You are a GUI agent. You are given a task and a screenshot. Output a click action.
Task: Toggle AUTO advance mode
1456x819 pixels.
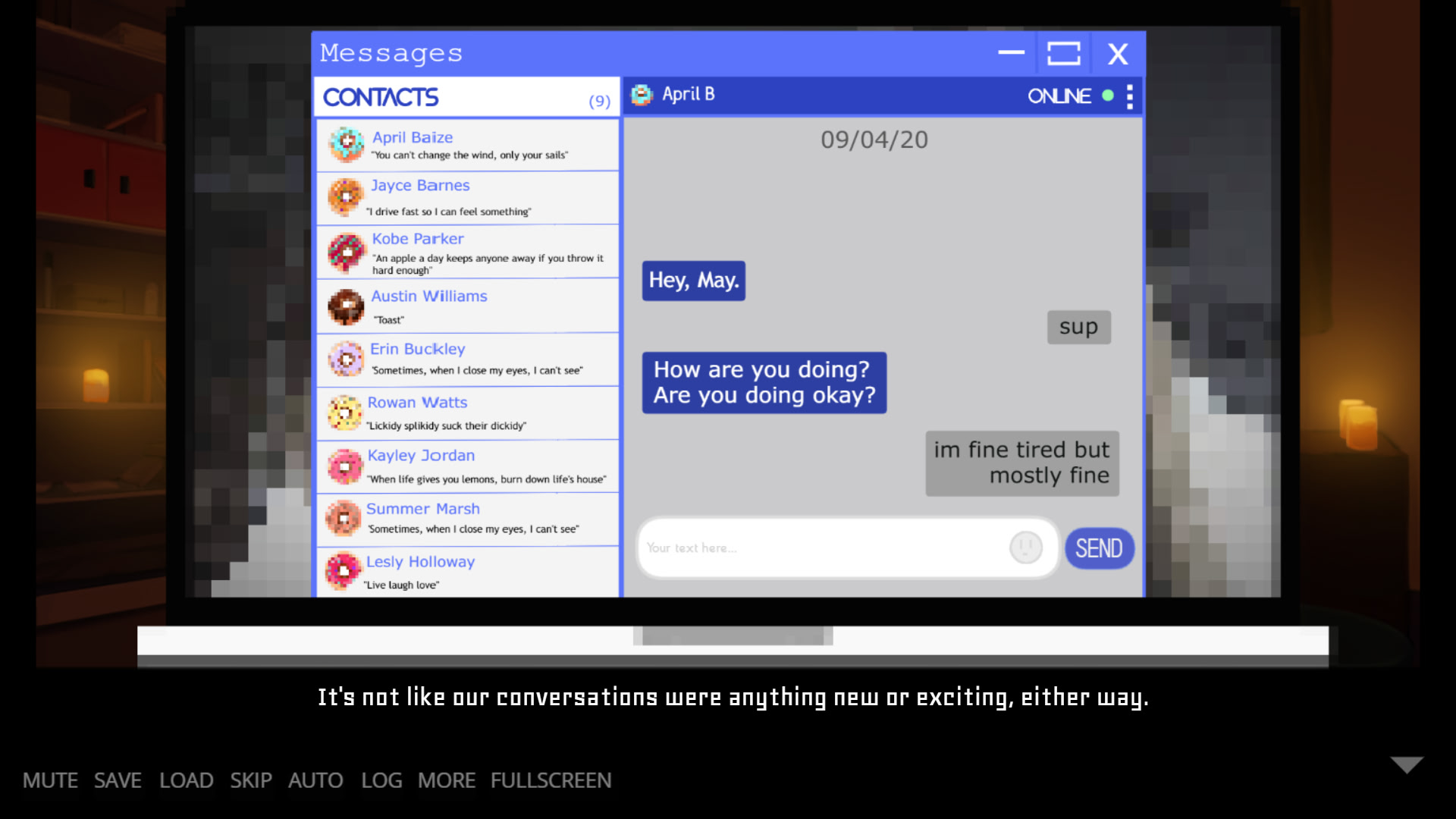click(315, 780)
